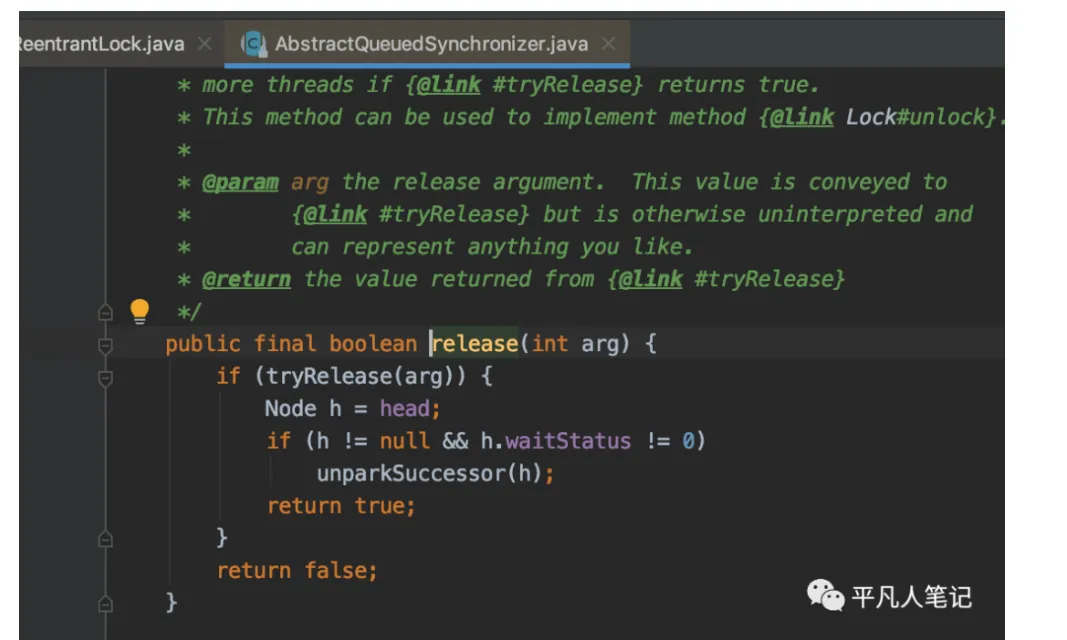Click fold end marker beside method closing brace
Viewport: 1067px width, 640px height.
point(105,604)
